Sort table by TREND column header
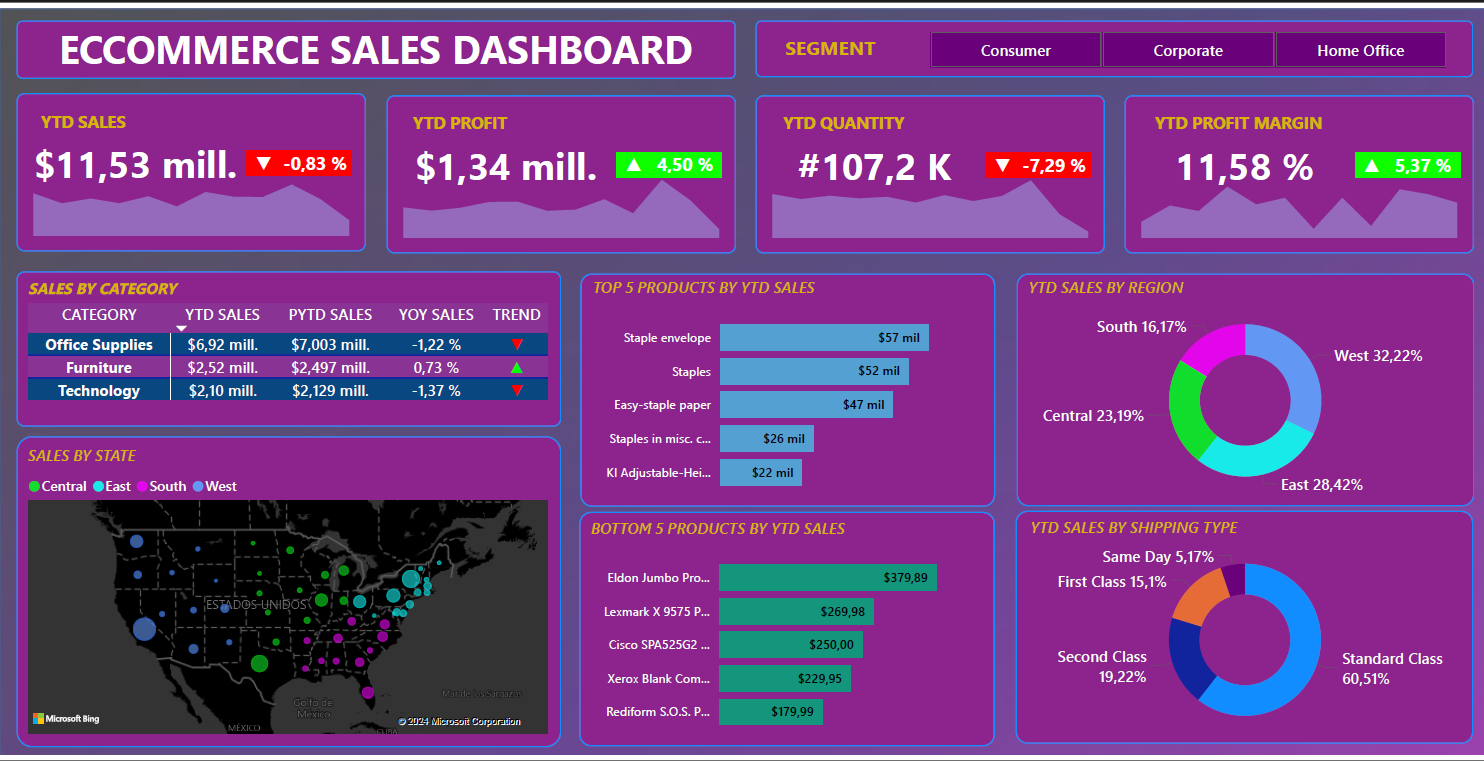1484x761 pixels. coord(516,314)
